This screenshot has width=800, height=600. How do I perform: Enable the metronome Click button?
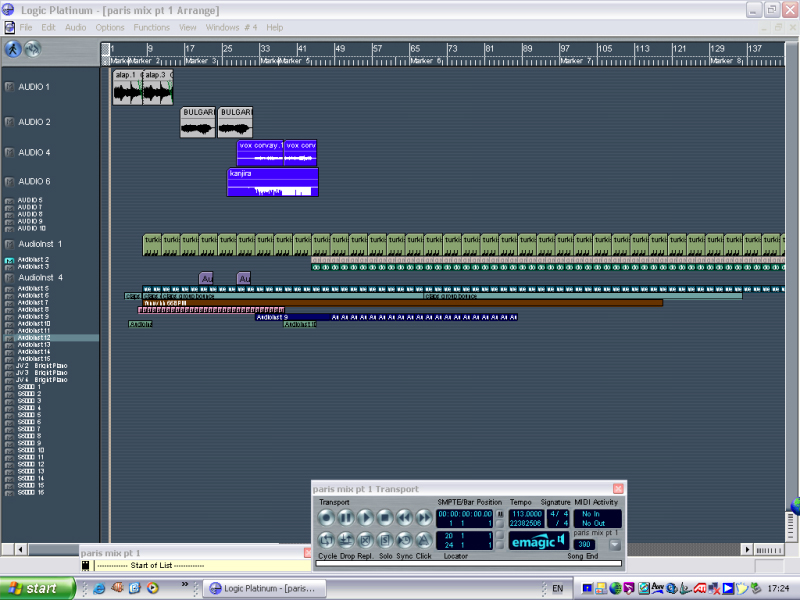coord(423,541)
